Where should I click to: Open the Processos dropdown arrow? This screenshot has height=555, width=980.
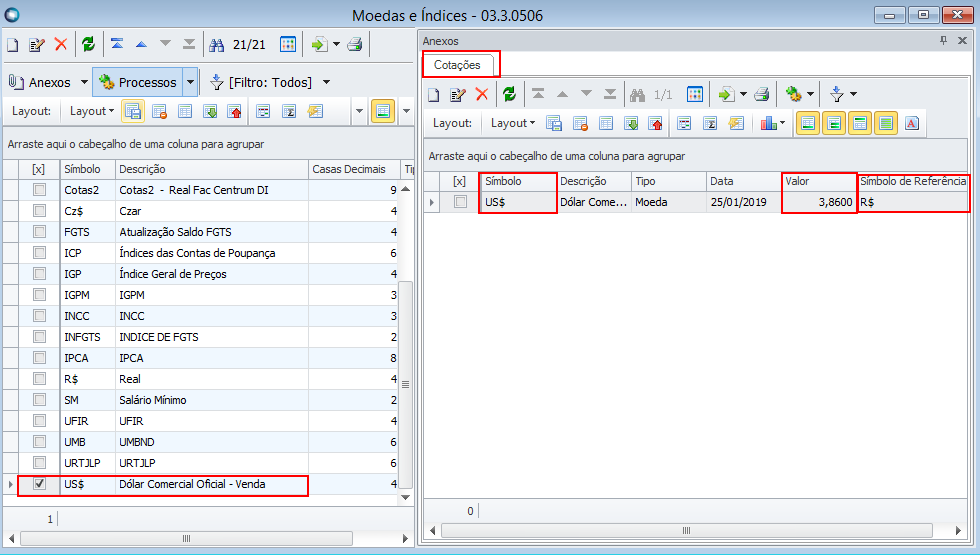tap(191, 82)
